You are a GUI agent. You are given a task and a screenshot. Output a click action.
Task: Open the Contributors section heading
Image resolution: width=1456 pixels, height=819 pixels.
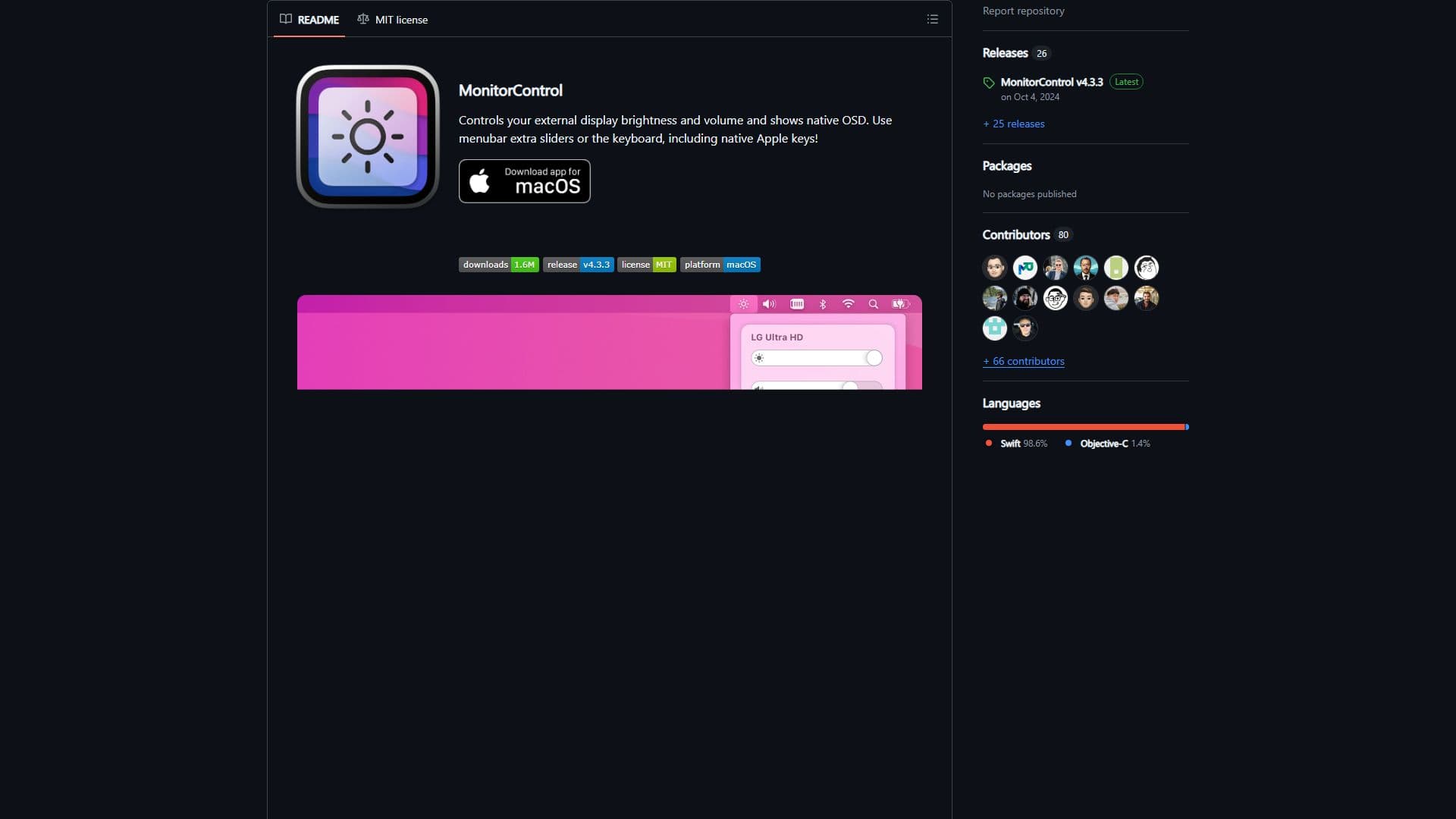pyautogui.click(x=1016, y=235)
